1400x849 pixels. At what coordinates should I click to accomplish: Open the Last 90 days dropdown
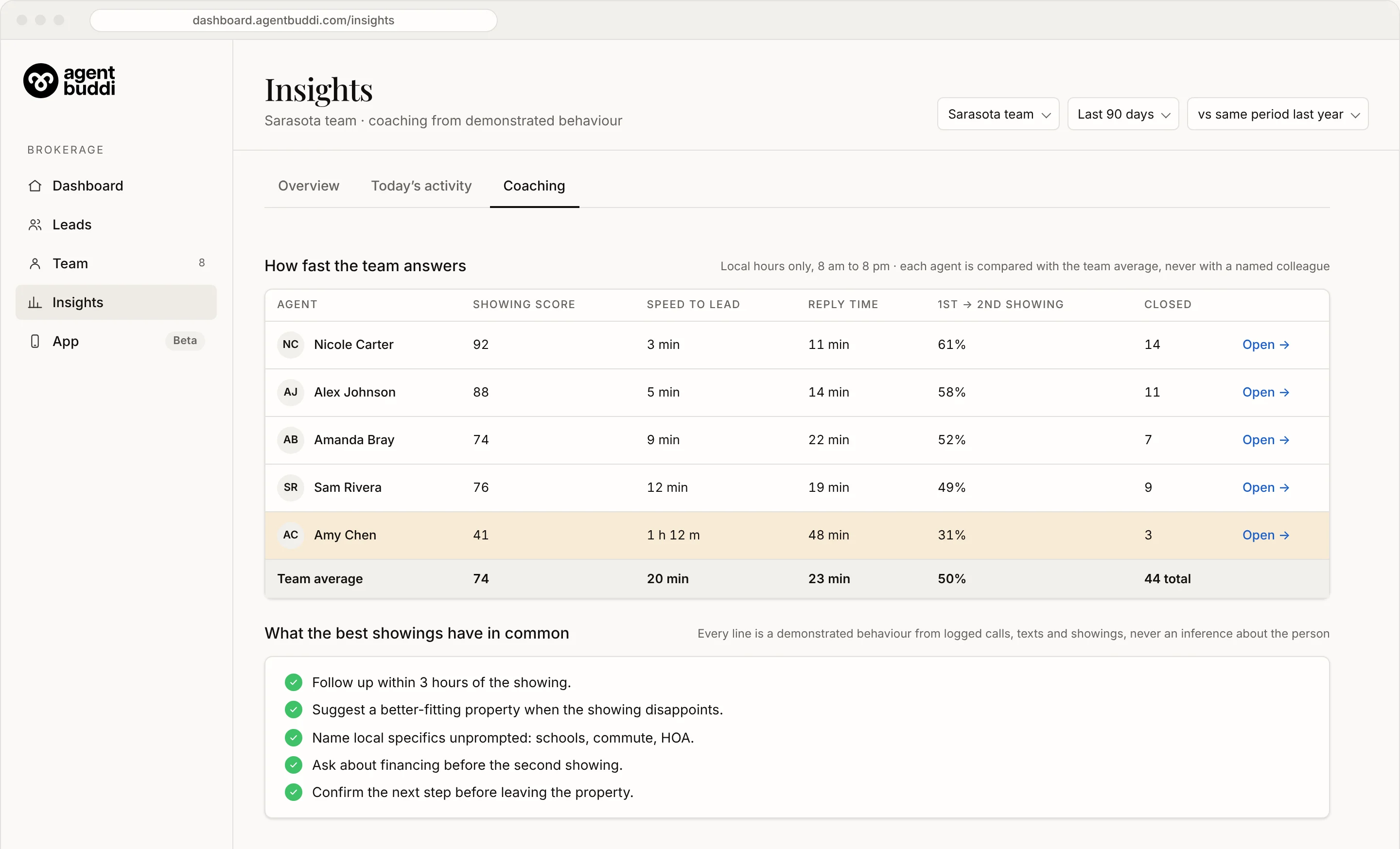pos(1123,114)
